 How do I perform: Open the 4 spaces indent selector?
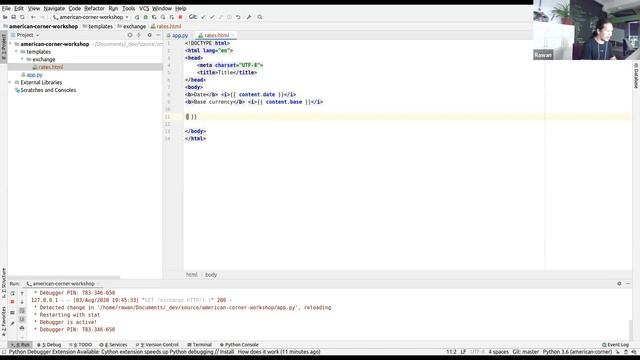click(498, 352)
